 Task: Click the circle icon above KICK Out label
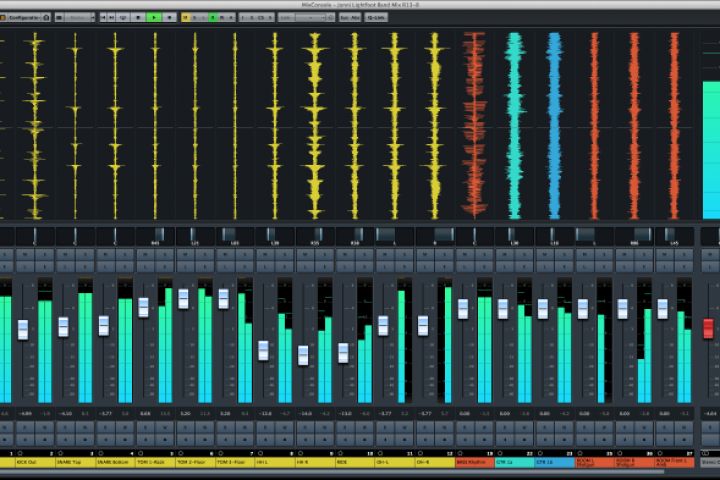pyautogui.click(x=20, y=453)
